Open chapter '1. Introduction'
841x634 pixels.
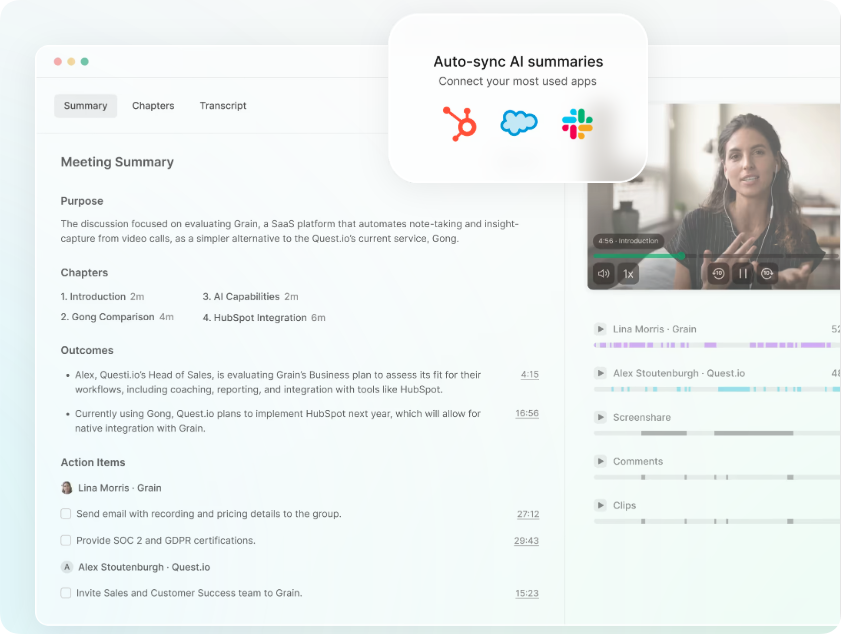tap(102, 297)
